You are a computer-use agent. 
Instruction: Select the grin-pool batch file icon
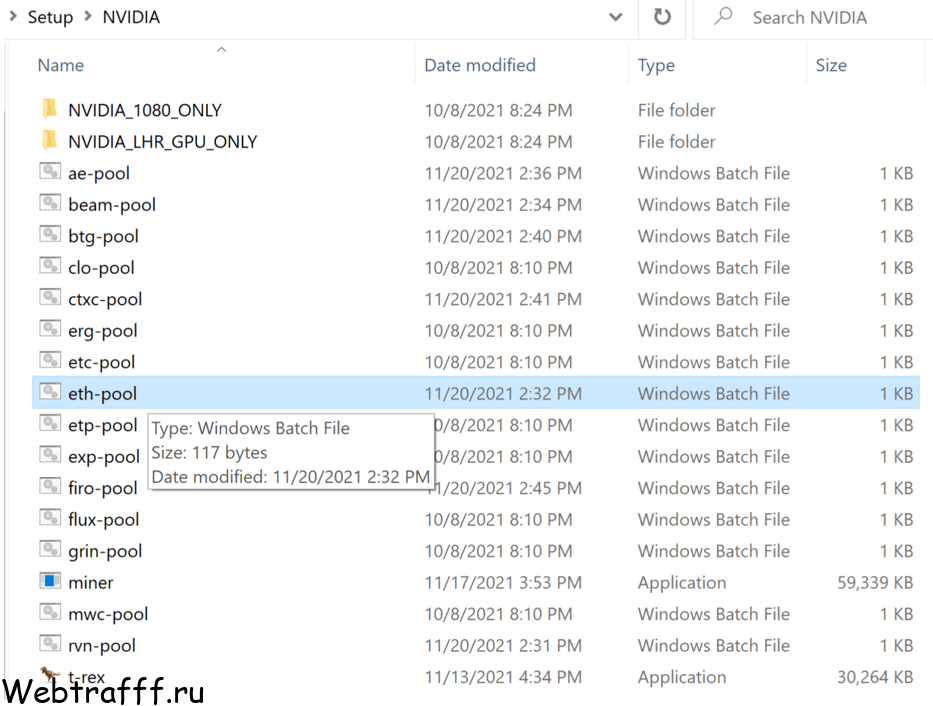[x=50, y=550]
